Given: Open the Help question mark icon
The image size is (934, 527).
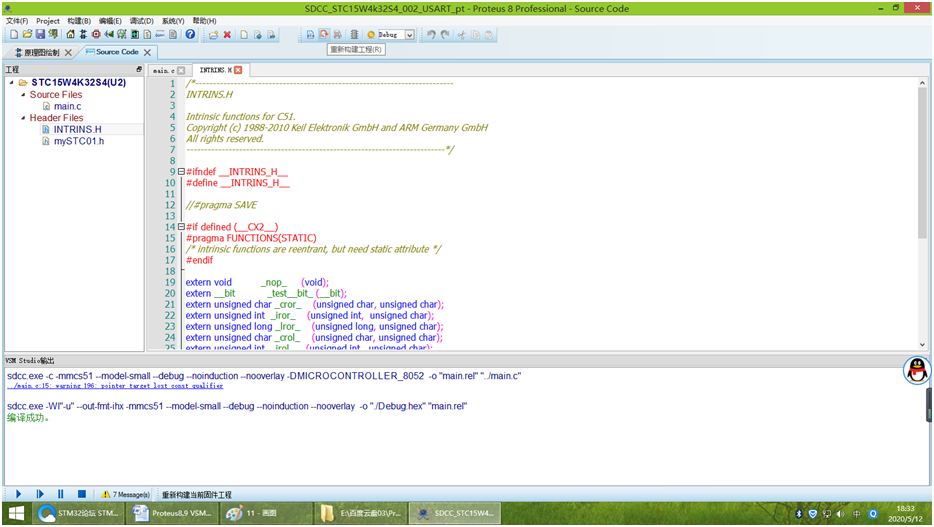Looking at the screenshot, I should (x=190, y=35).
